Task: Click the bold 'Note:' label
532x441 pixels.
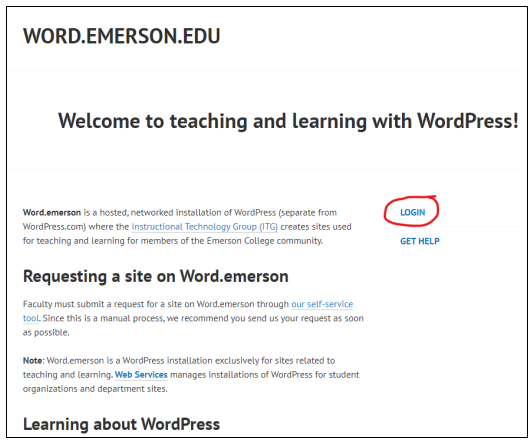Action: (34, 360)
